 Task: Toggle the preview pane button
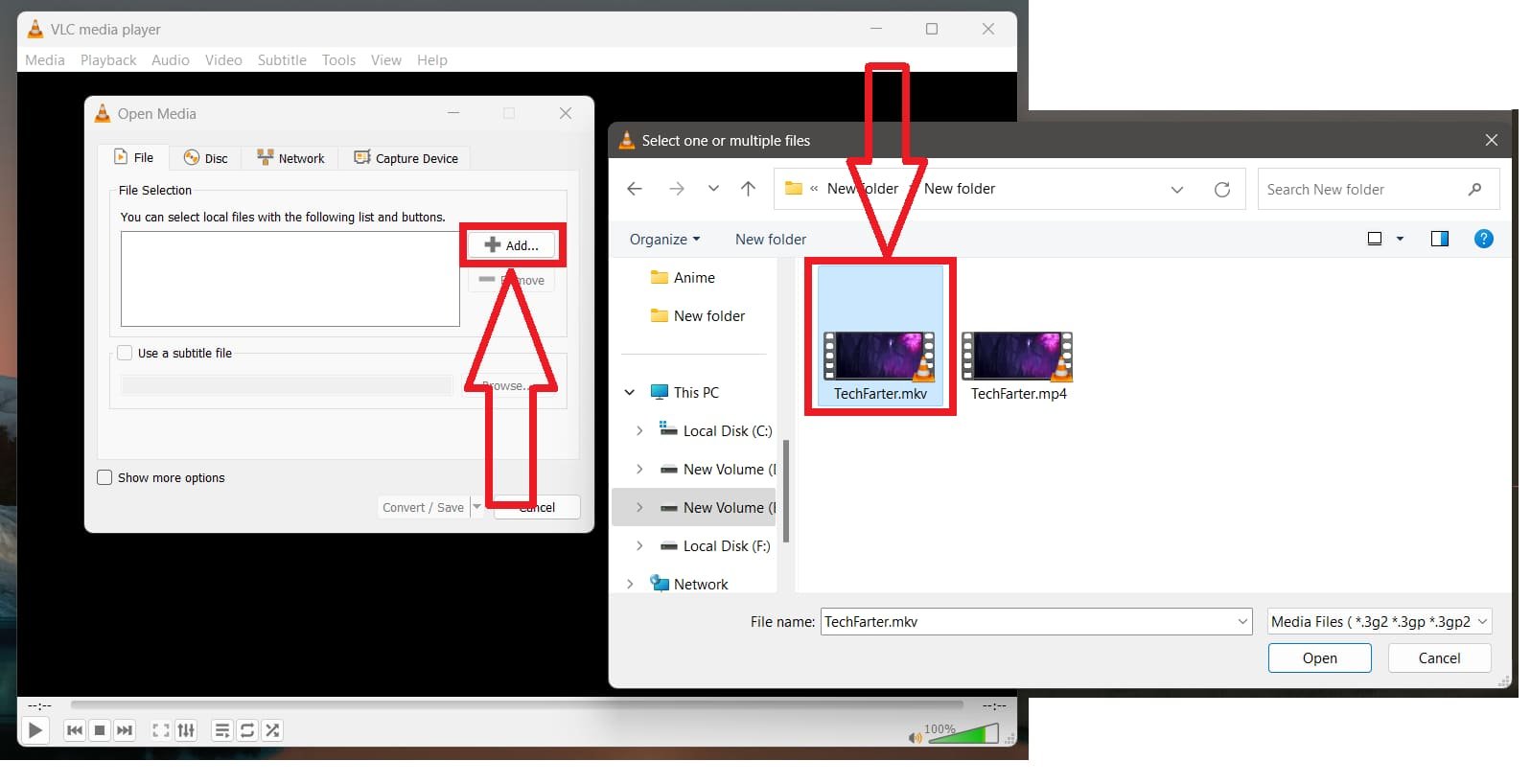click(1439, 239)
